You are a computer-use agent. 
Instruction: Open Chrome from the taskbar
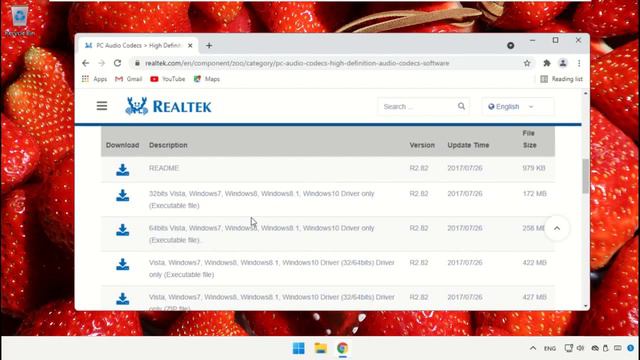(x=342, y=348)
